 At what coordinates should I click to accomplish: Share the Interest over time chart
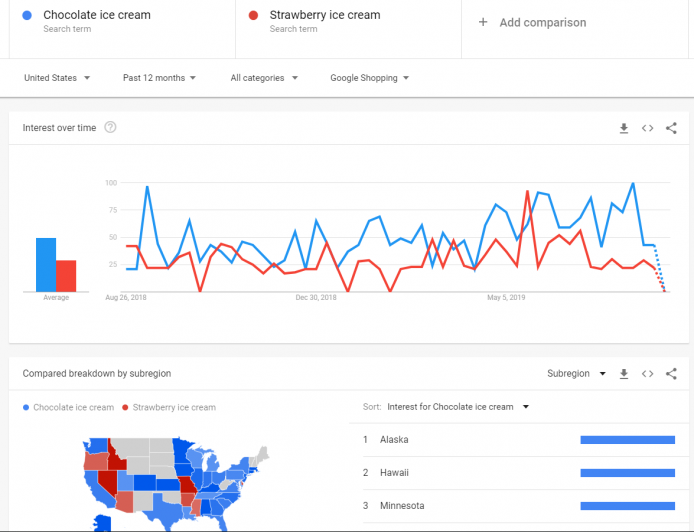[671, 128]
